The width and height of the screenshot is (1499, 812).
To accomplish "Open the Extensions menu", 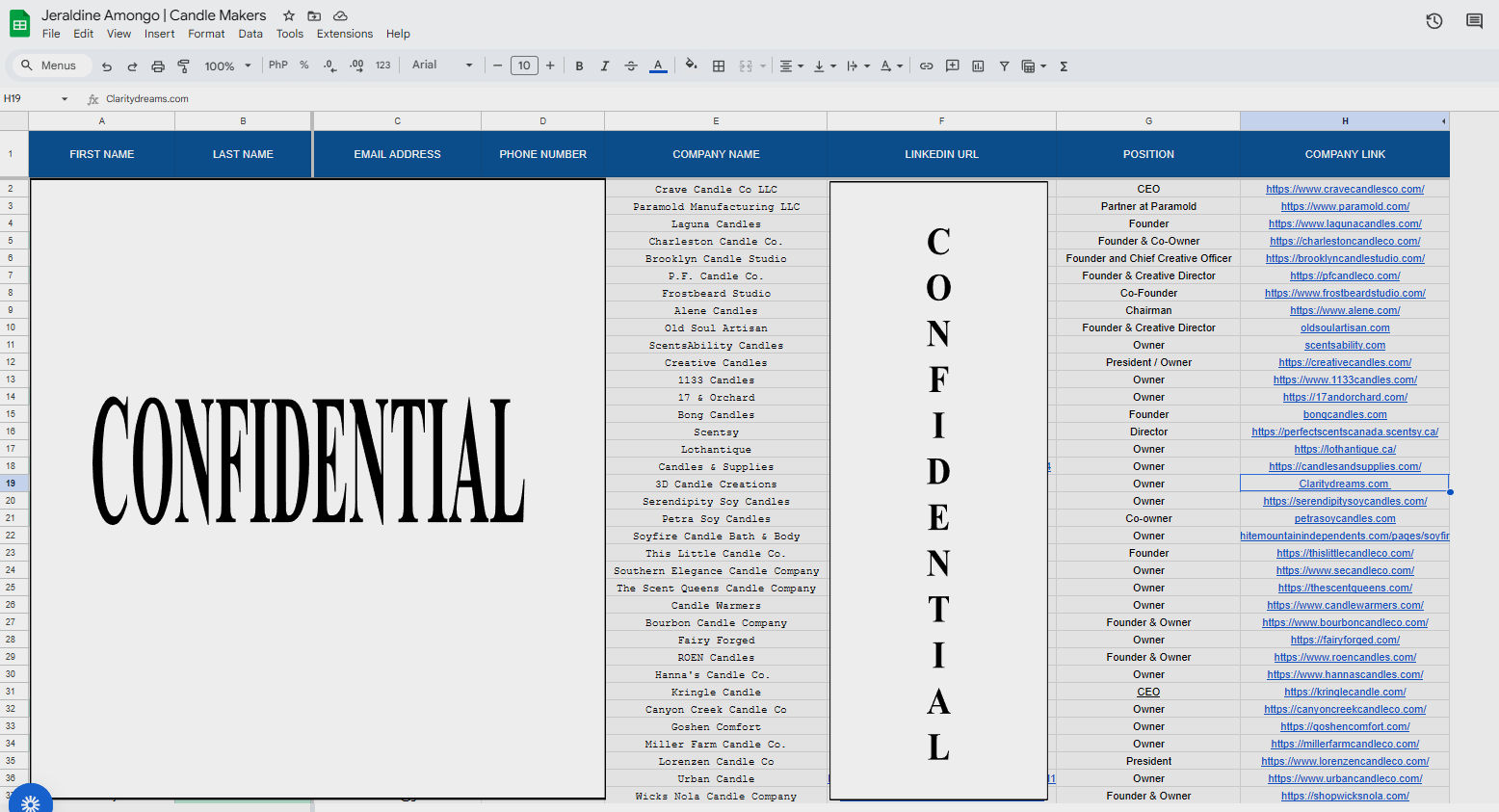I will [344, 34].
